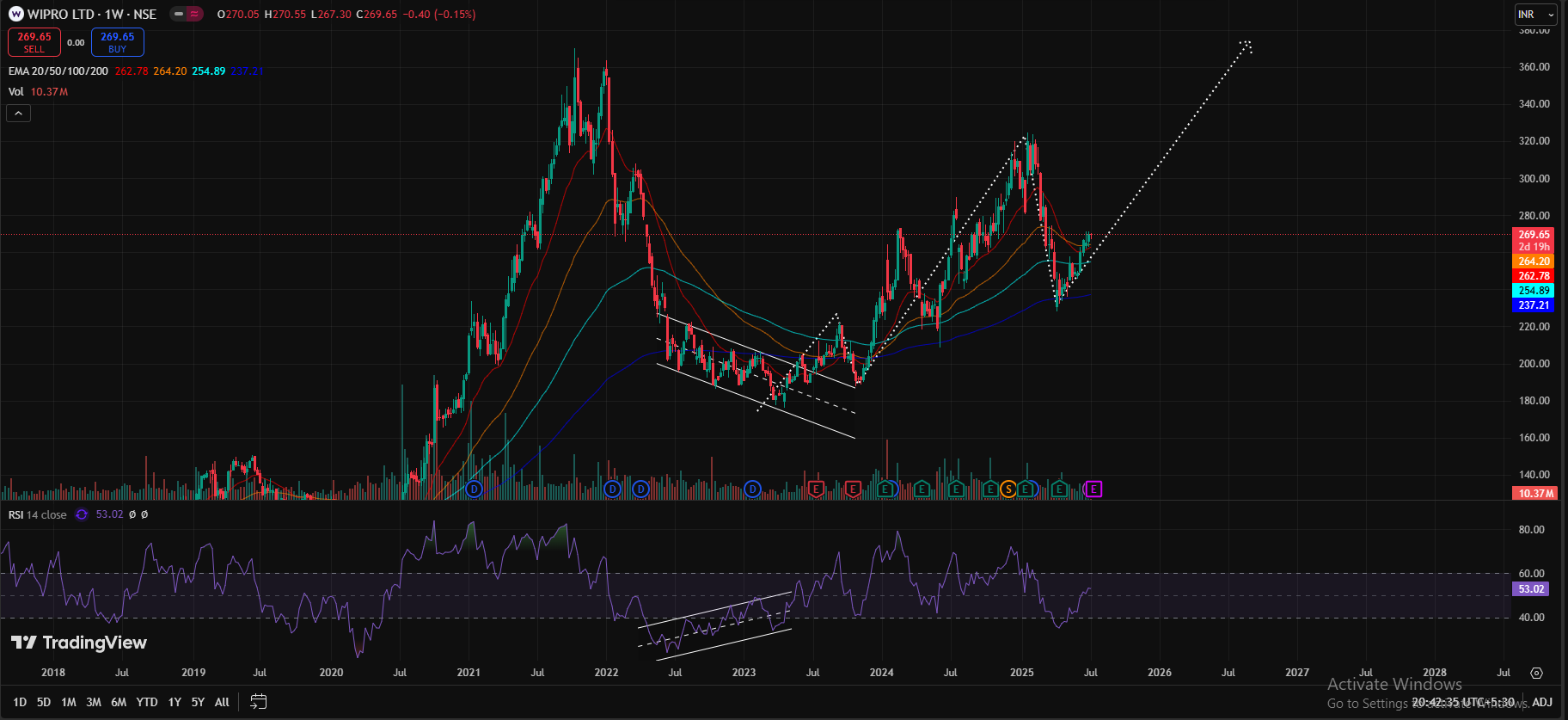Click the 360.00 price axis label
The width and height of the screenshot is (1568, 720).
1534,66
